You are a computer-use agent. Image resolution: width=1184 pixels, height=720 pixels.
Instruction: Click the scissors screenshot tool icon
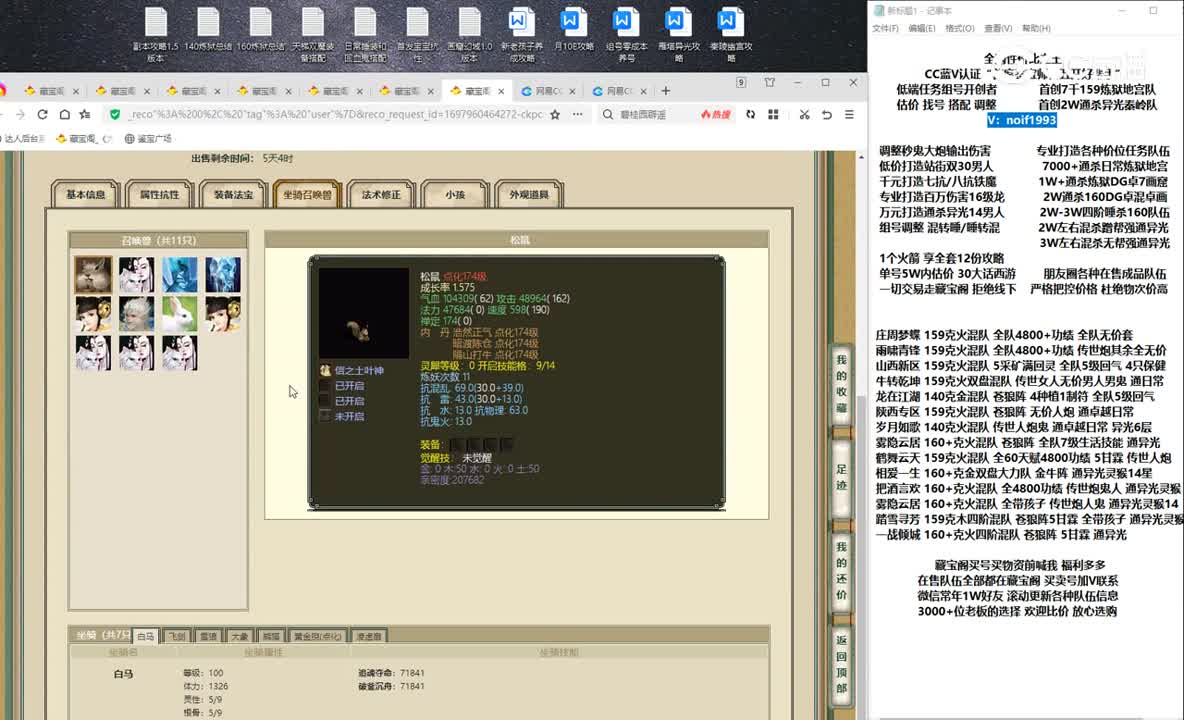click(x=804, y=115)
